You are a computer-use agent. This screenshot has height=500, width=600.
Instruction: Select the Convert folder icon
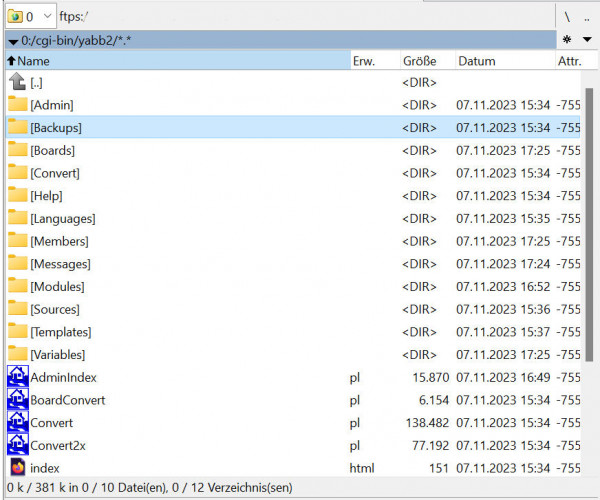point(18,172)
